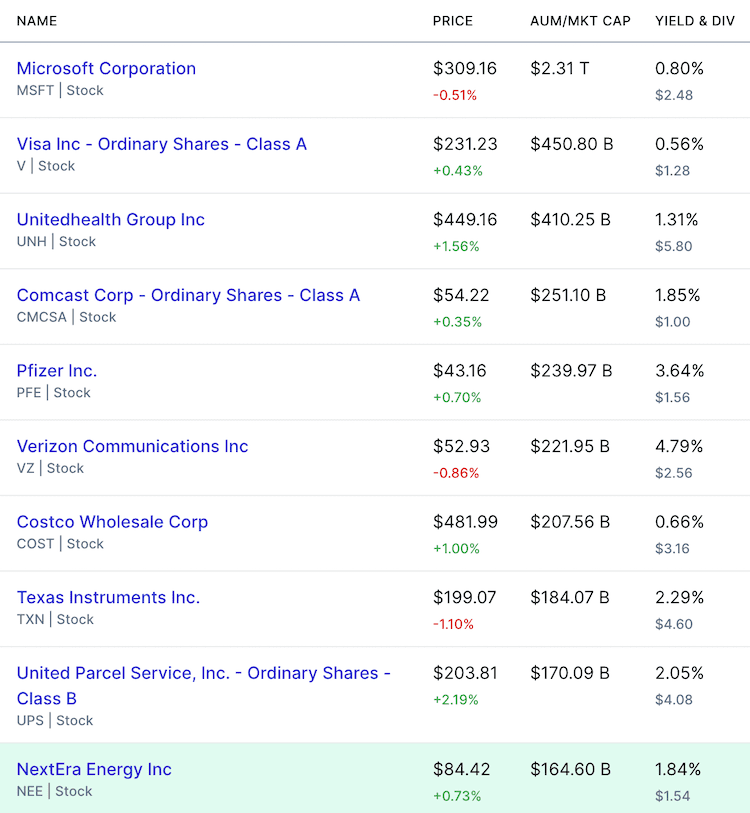Select the -0.86% change value
Viewport: 750px width, 813px height.
point(456,473)
